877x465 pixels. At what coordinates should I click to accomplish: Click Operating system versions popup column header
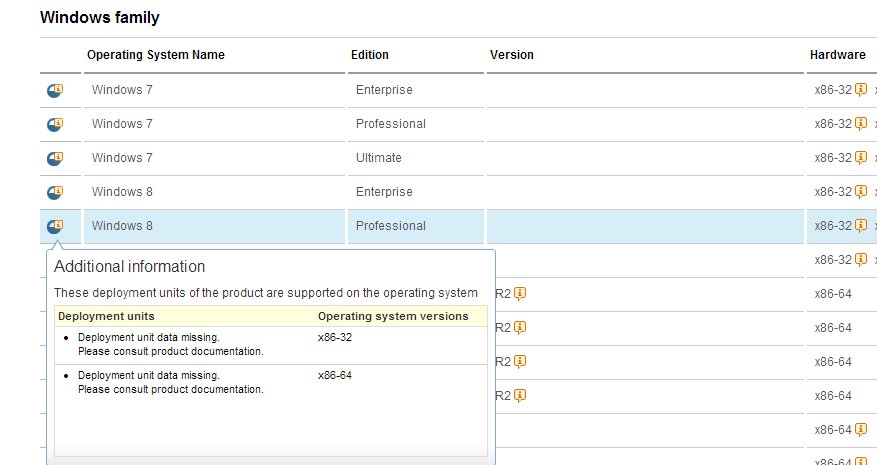[393, 316]
